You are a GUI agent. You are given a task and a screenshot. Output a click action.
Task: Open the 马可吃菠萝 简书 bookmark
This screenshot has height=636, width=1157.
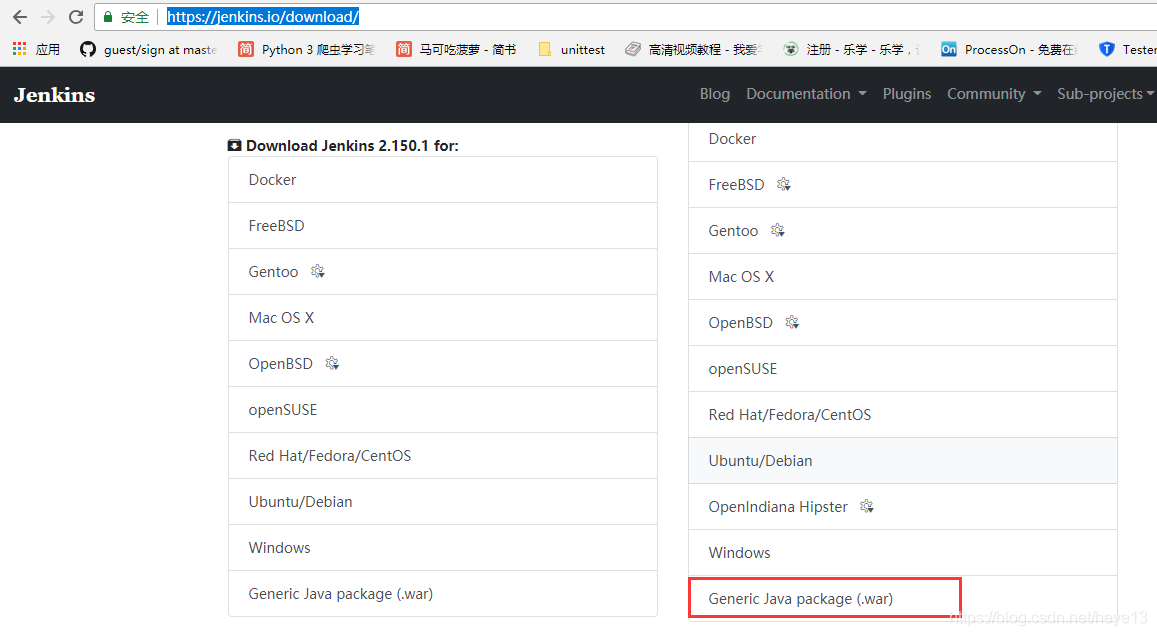pos(456,49)
